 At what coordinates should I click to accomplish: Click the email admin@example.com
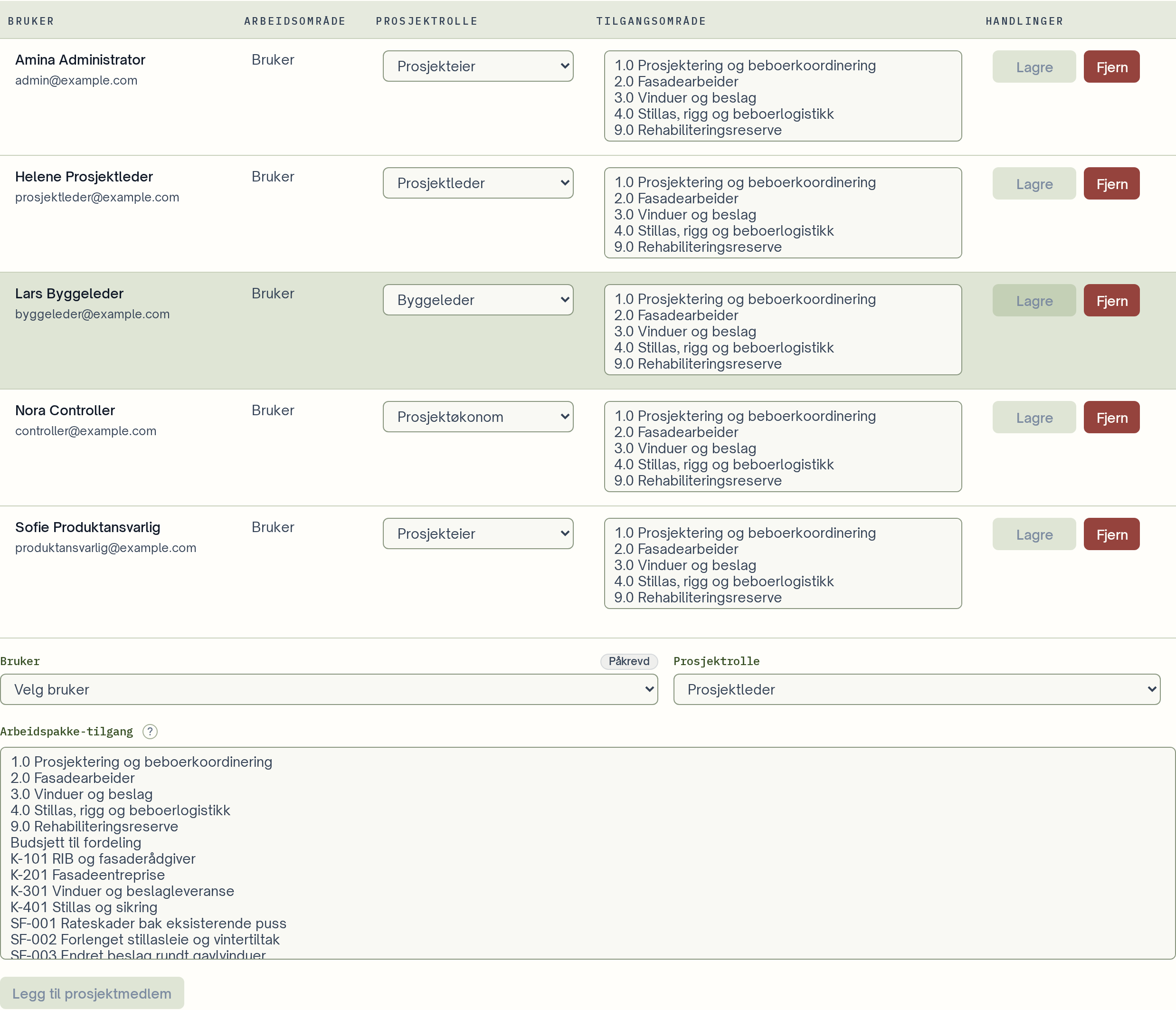76,81
